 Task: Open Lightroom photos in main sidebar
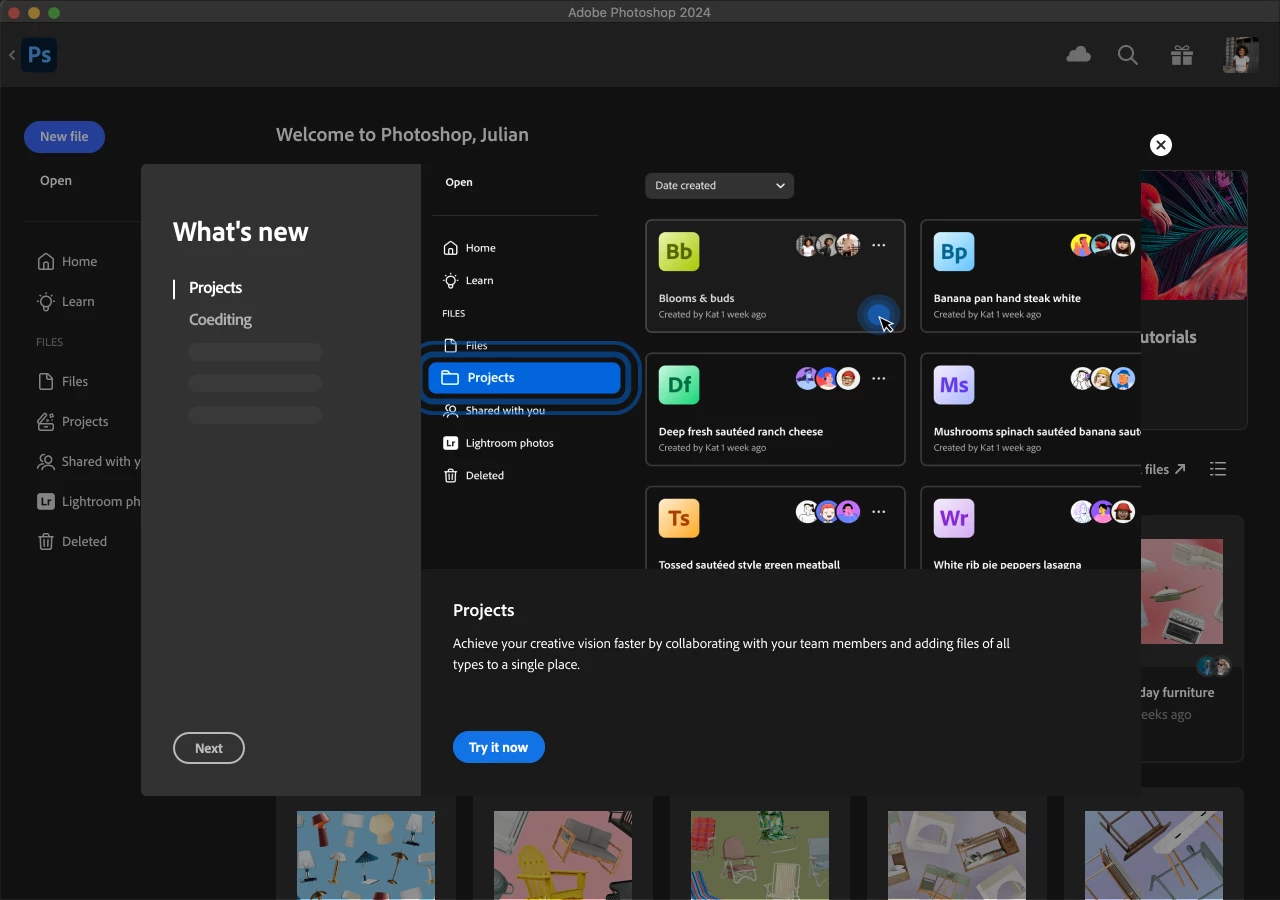88,501
